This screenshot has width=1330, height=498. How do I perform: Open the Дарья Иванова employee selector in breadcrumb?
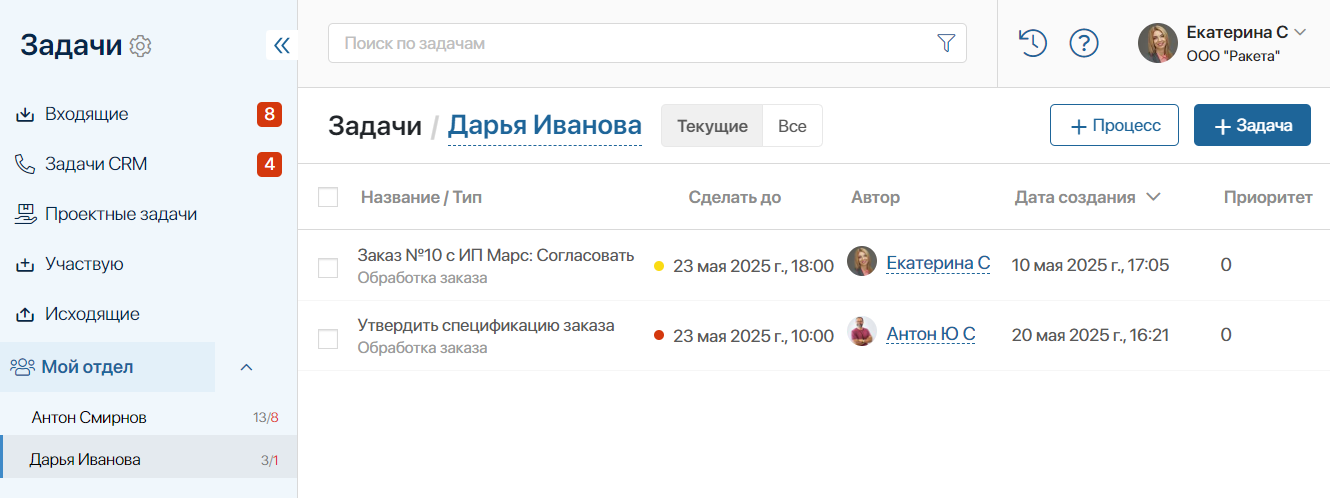[x=545, y=126]
